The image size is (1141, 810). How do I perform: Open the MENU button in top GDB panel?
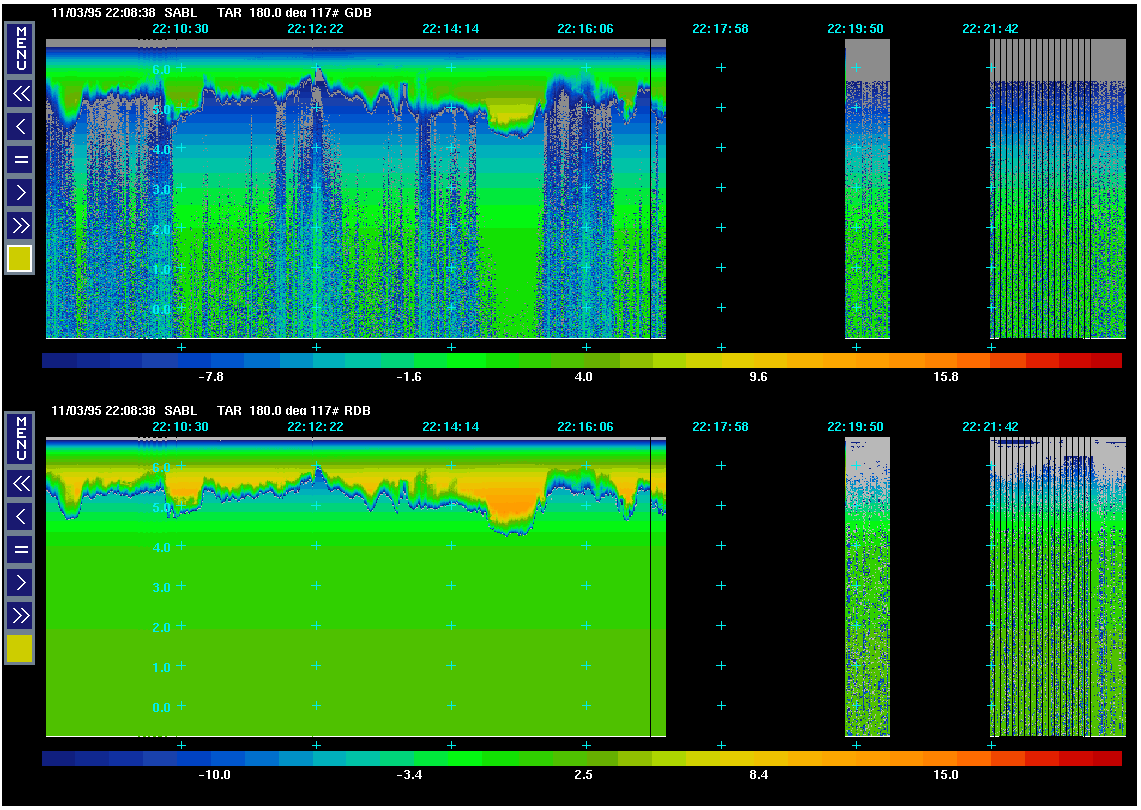21,48
